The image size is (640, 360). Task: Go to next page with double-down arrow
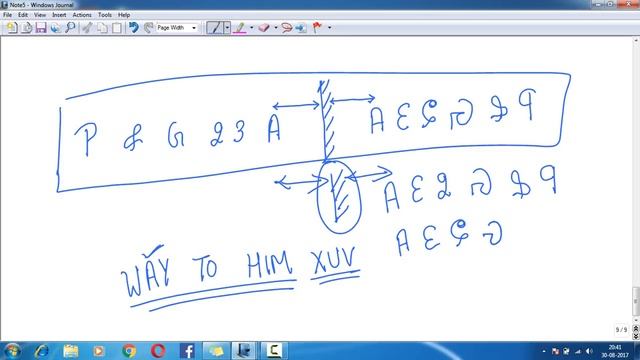point(636,336)
